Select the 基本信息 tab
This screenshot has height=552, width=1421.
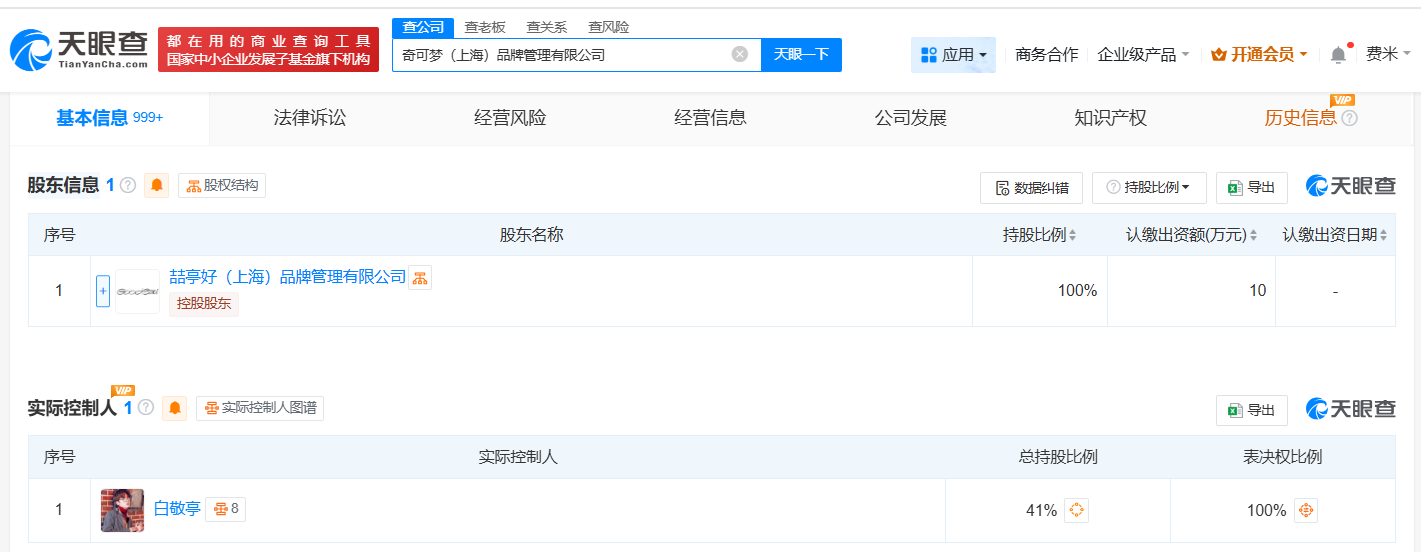click(x=110, y=118)
